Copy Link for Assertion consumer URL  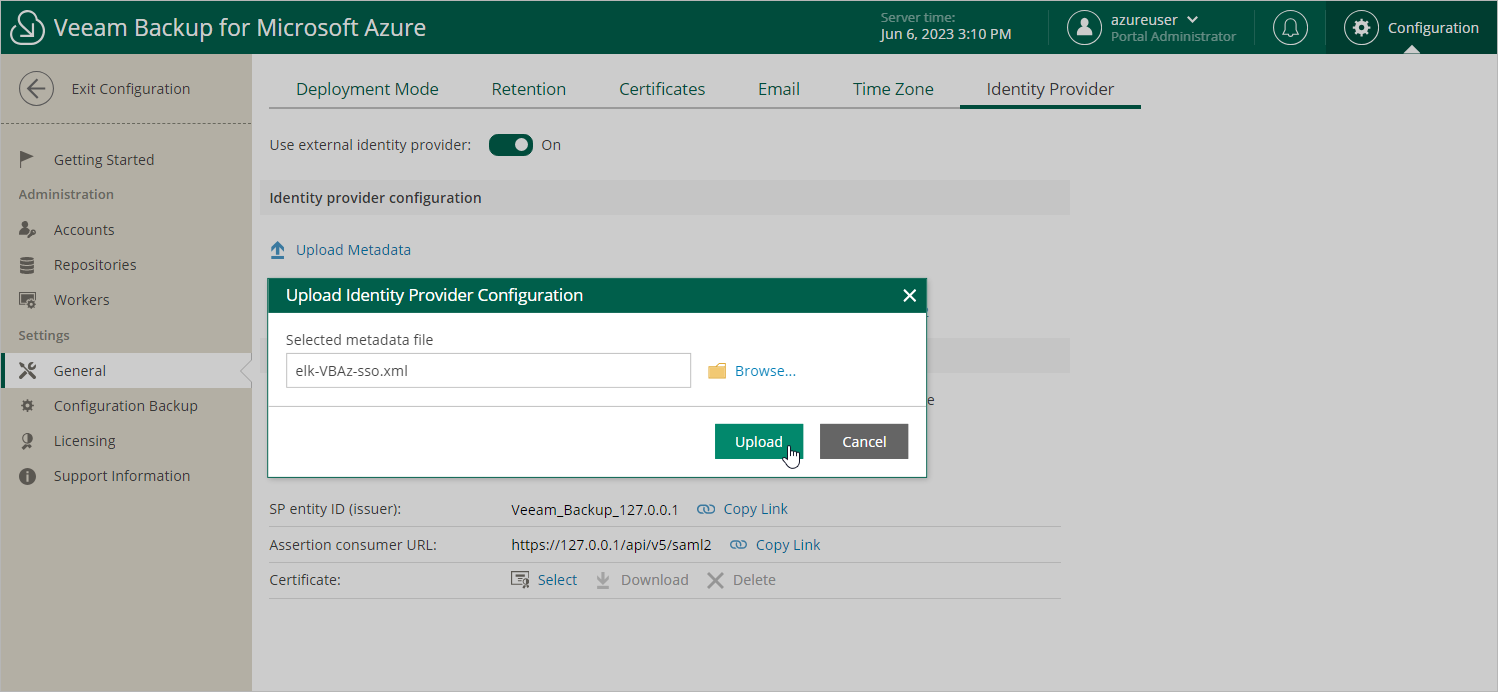(x=788, y=545)
